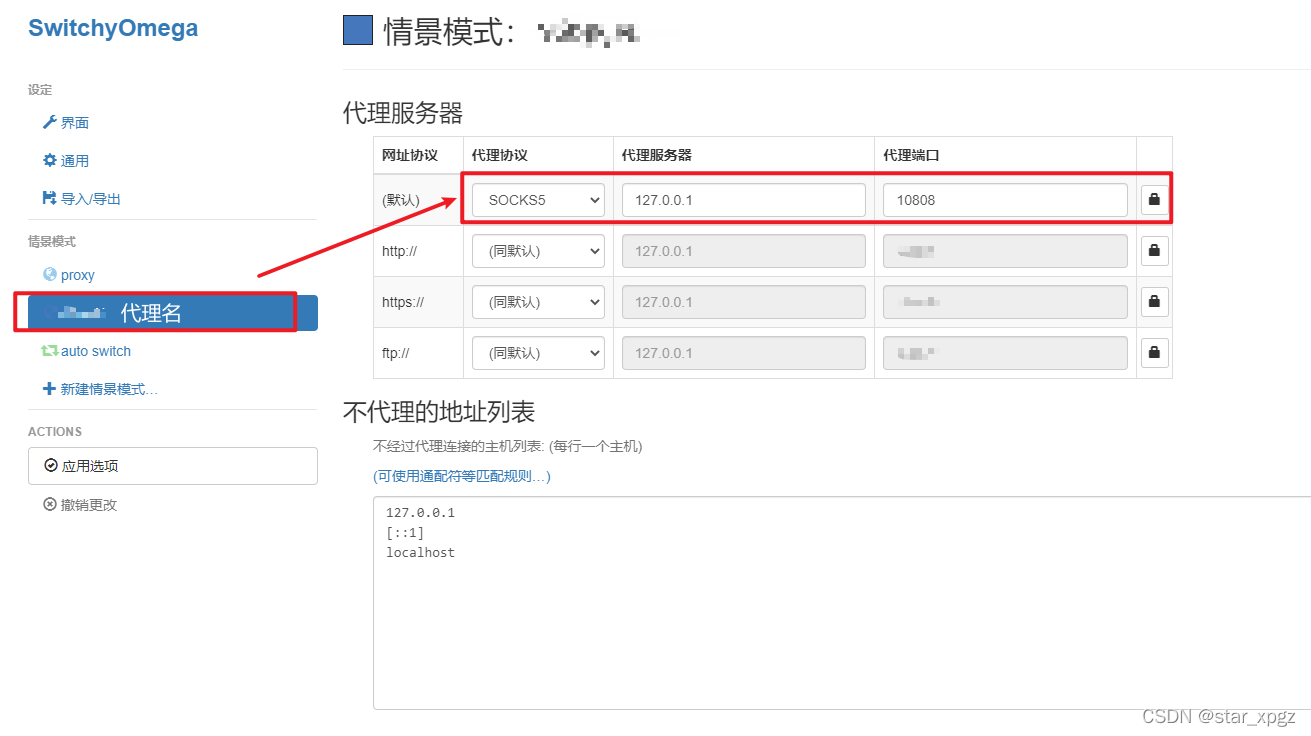
Task: Click the switch arrows icon beside auto switch
Action: pyautogui.click(x=49, y=351)
